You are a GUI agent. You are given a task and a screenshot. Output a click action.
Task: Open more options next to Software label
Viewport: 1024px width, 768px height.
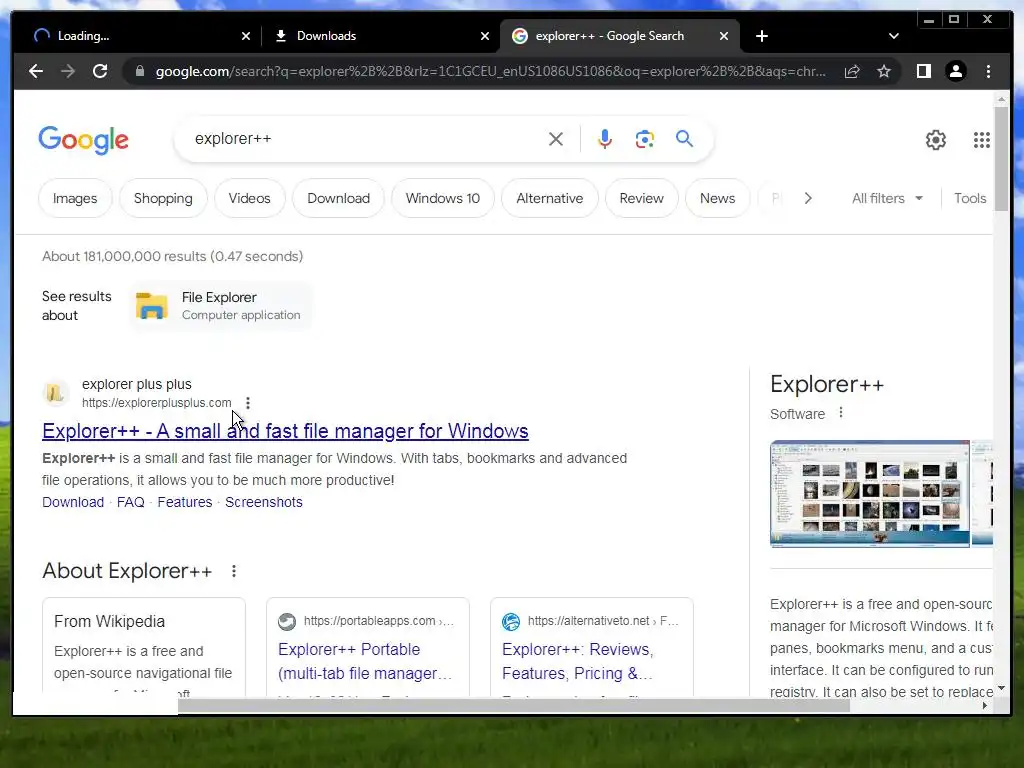pos(841,413)
